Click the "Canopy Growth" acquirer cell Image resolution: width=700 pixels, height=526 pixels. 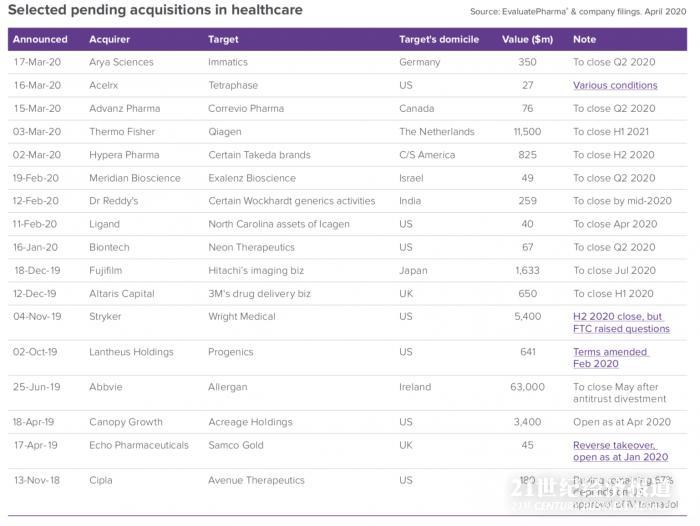click(x=123, y=422)
